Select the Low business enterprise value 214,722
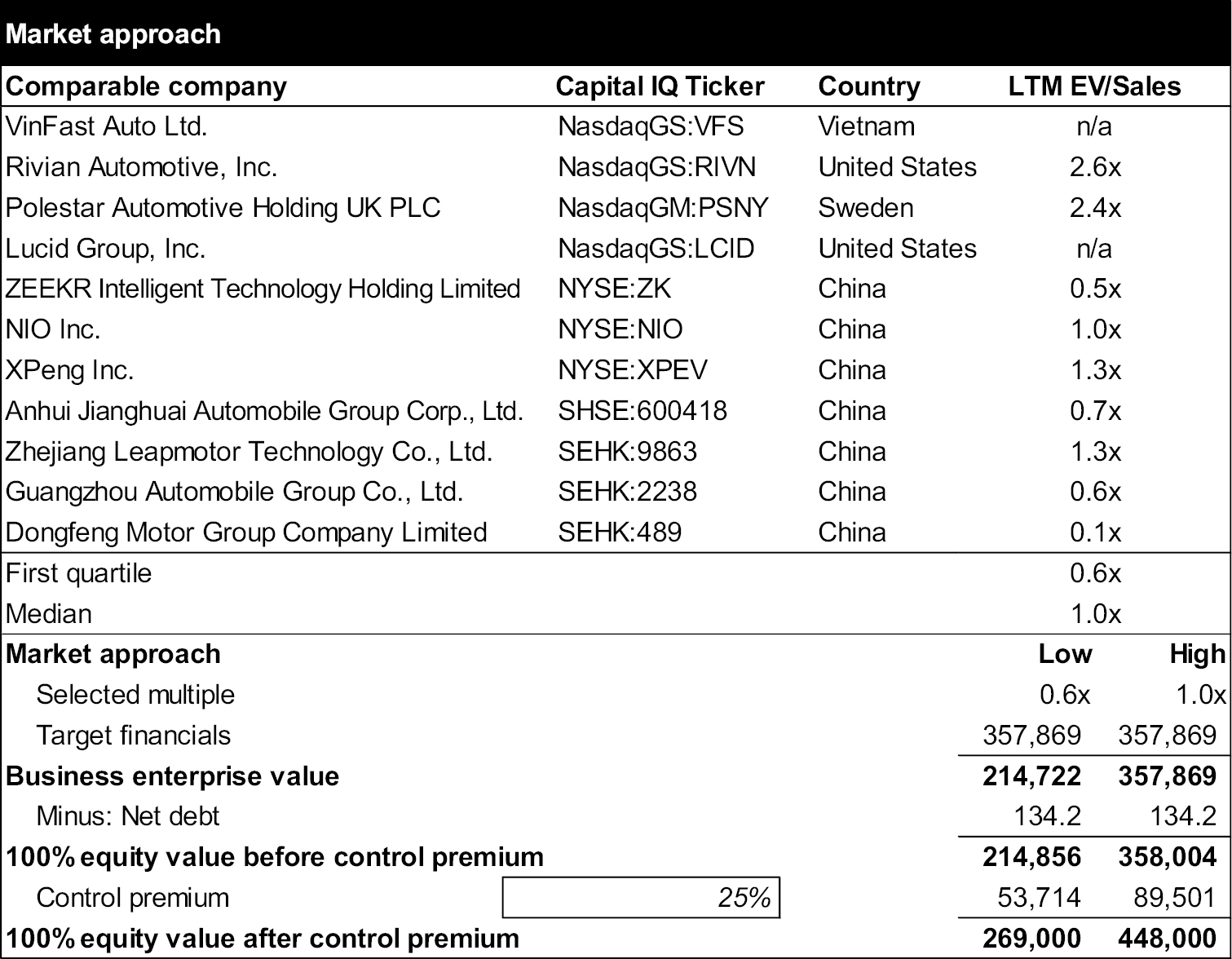The height and width of the screenshot is (959, 1232). [1031, 776]
